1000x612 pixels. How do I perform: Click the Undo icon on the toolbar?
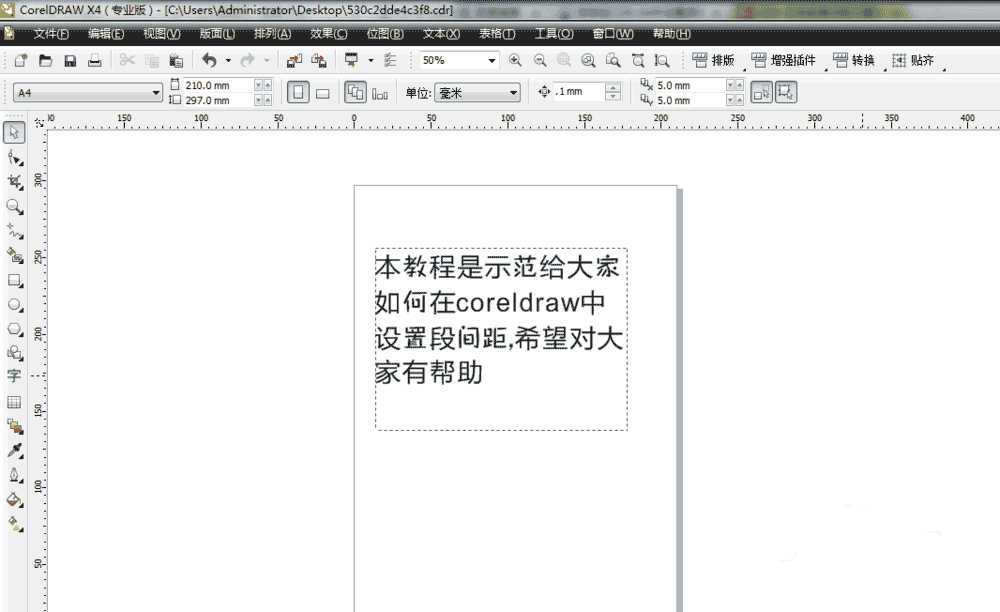209,60
